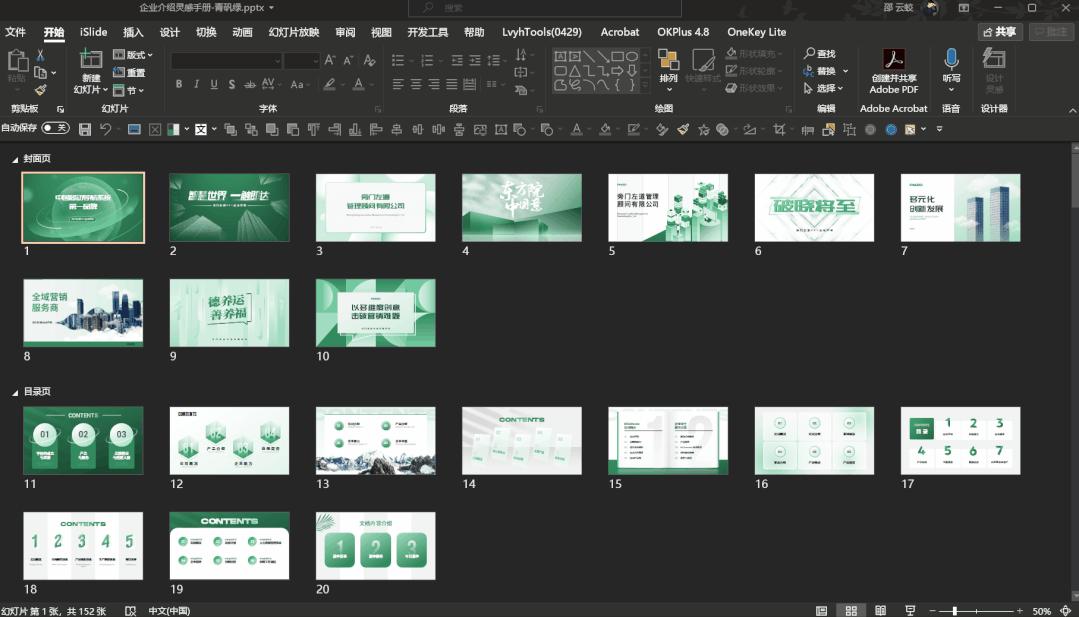The height and width of the screenshot is (617, 1079).
Task: Click the Format Painter brush icon
Action: (x=41, y=90)
